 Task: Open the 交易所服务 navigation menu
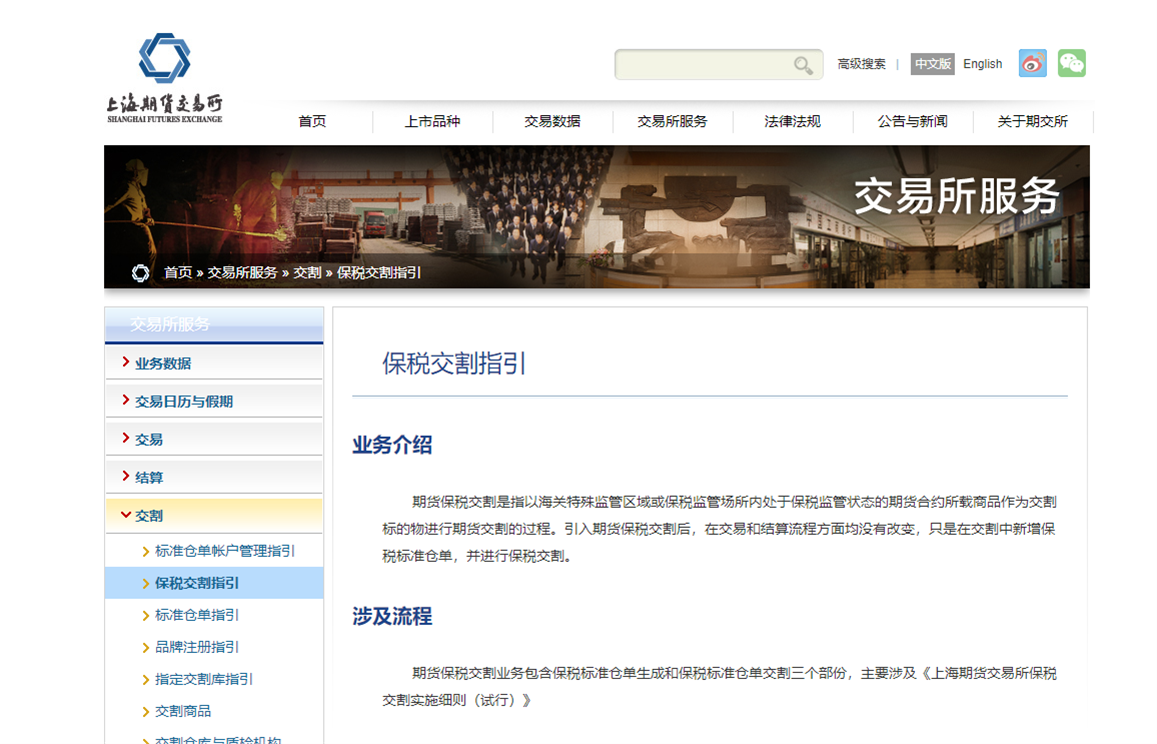point(672,121)
